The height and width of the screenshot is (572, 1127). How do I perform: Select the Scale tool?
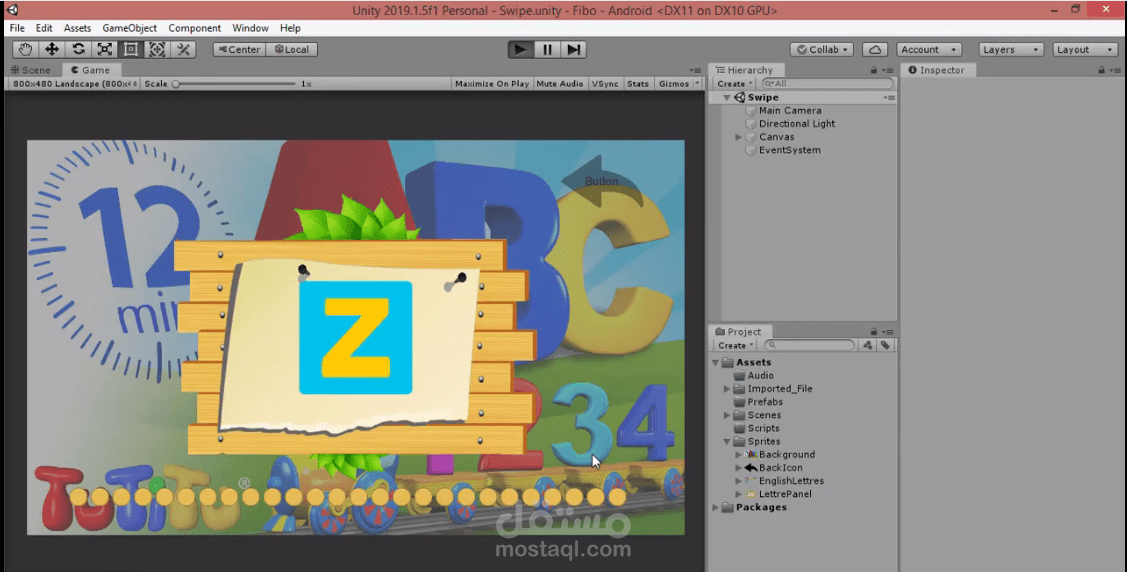[x=105, y=50]
